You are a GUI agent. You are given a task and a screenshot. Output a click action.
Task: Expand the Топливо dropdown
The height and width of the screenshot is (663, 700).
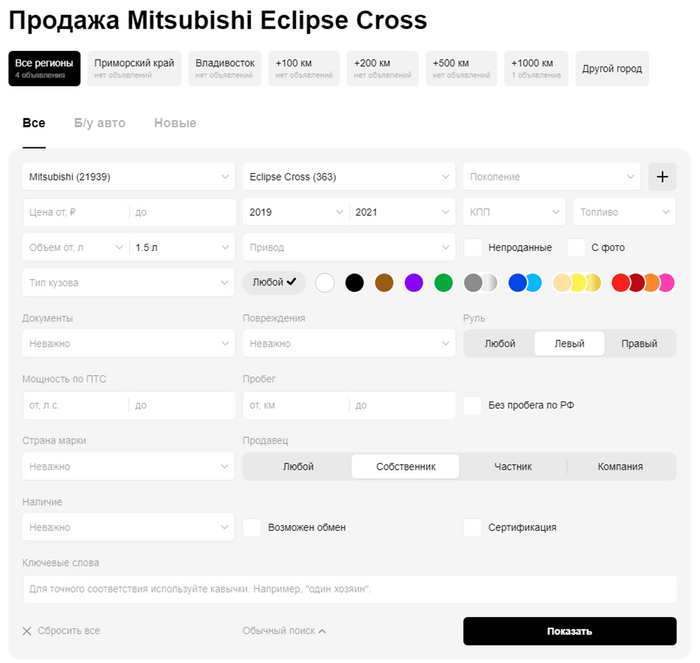625,212
